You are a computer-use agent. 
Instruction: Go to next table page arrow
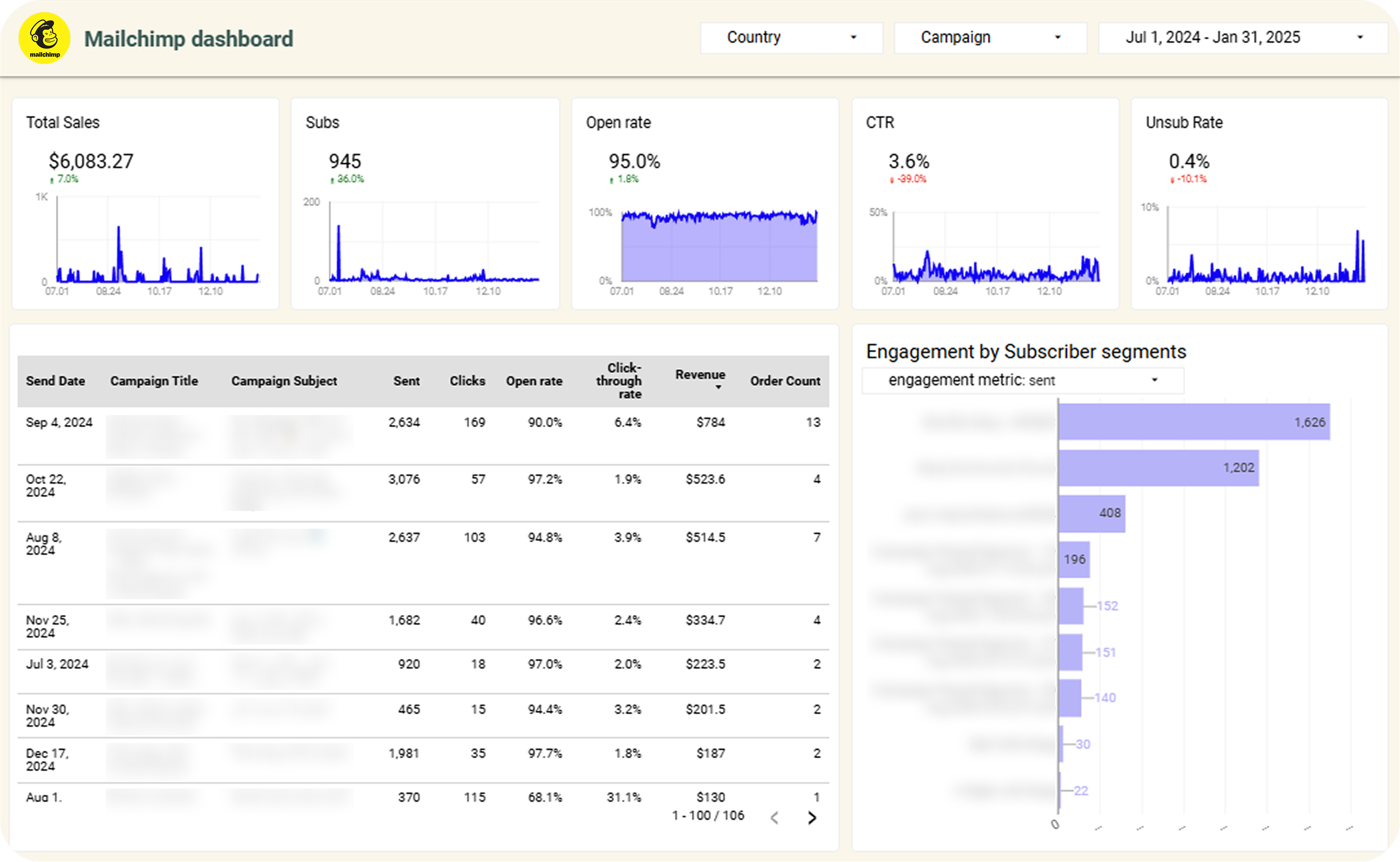812,818
